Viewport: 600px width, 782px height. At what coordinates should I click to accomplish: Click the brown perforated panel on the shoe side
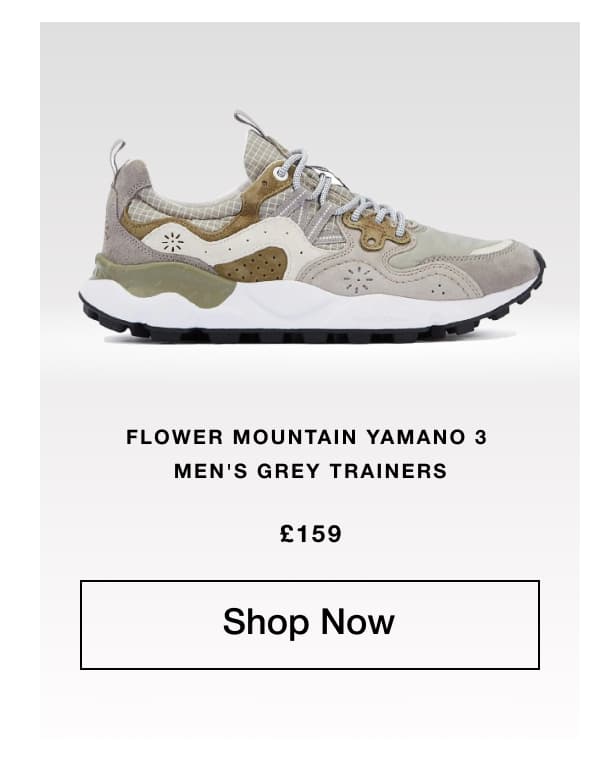click(x=252, y=264)
